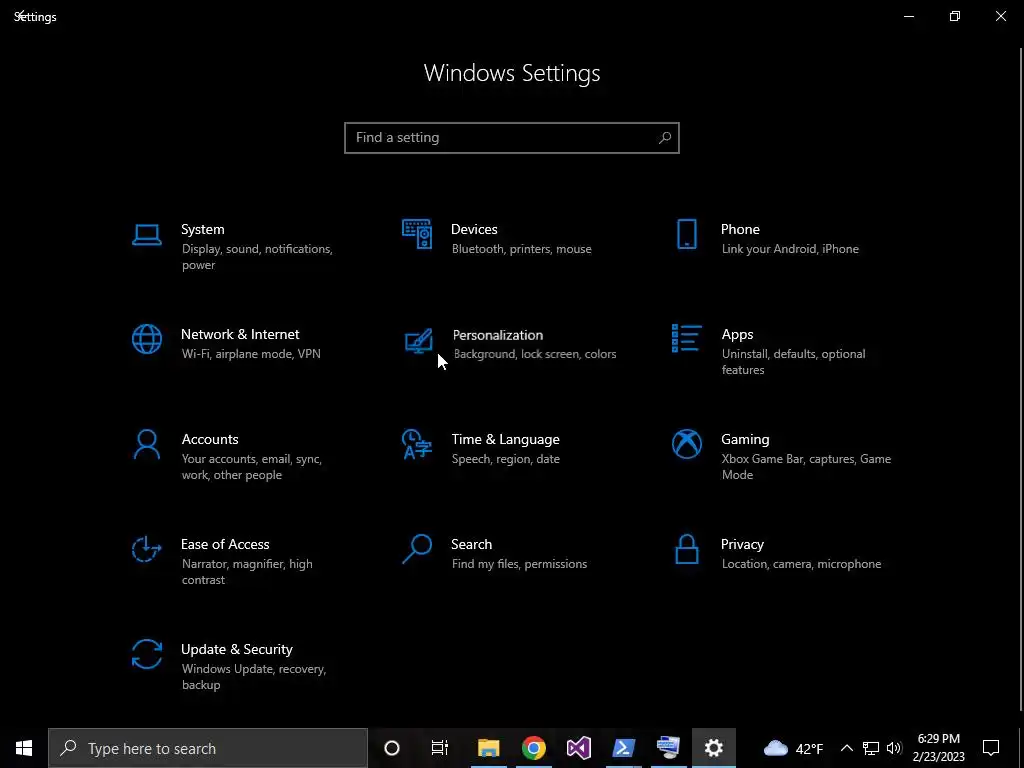Open the clock showing 6:29 PM
Screen dimensions: 1024x768
point(938,748)
